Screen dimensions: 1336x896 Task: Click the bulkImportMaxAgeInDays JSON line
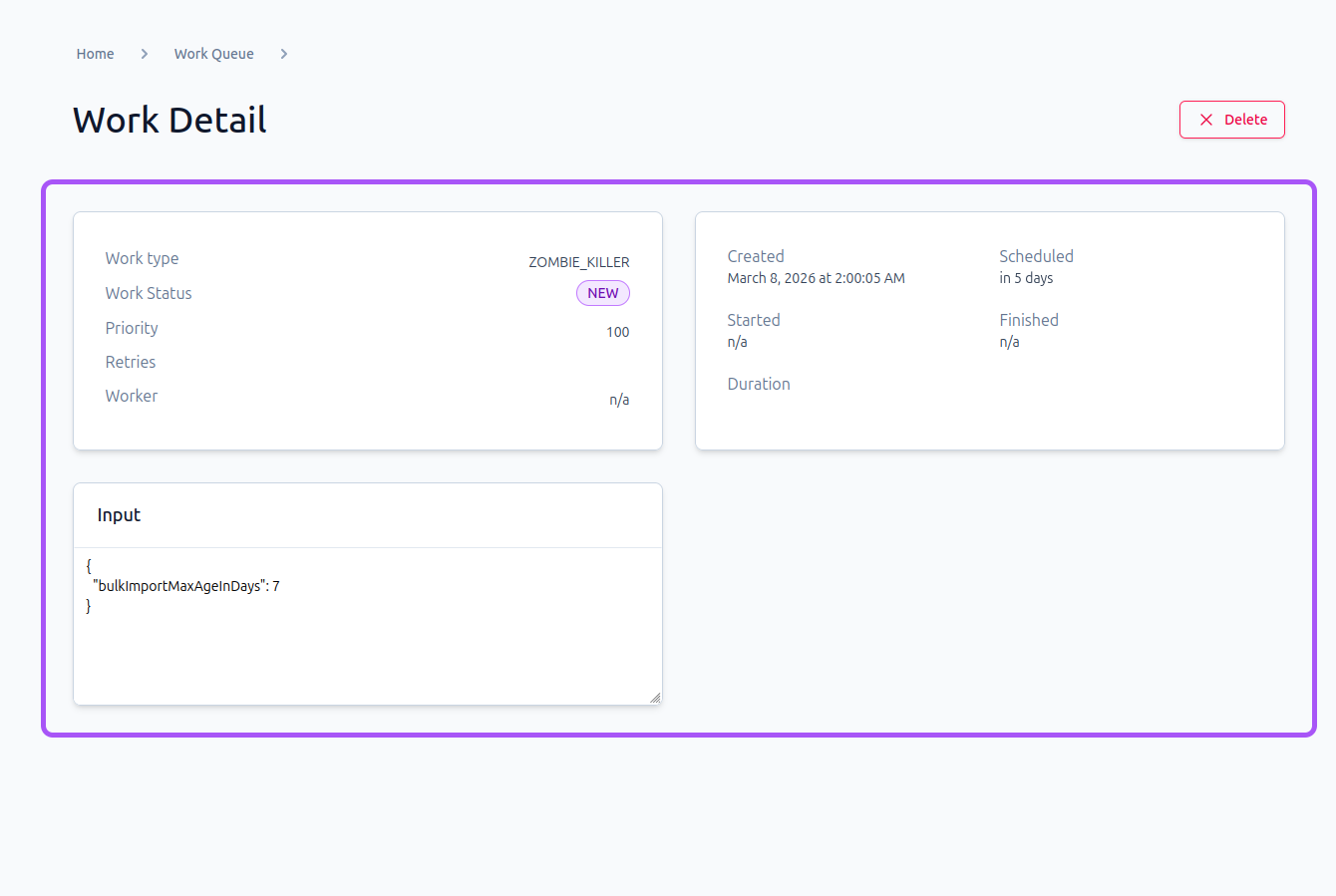186,586
